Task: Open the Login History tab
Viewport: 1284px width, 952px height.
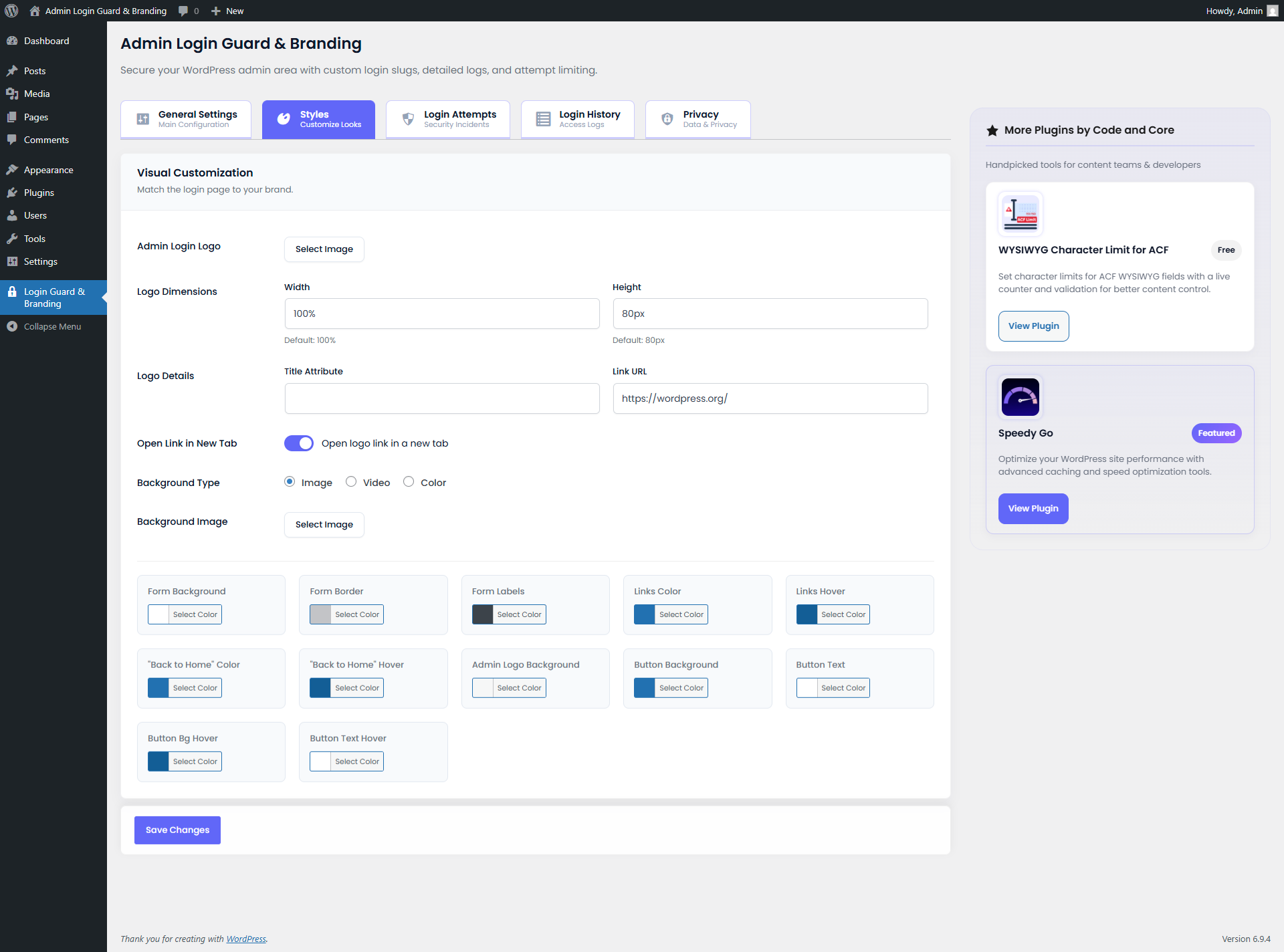Action: pyautogui.click(x=576, y=118)
